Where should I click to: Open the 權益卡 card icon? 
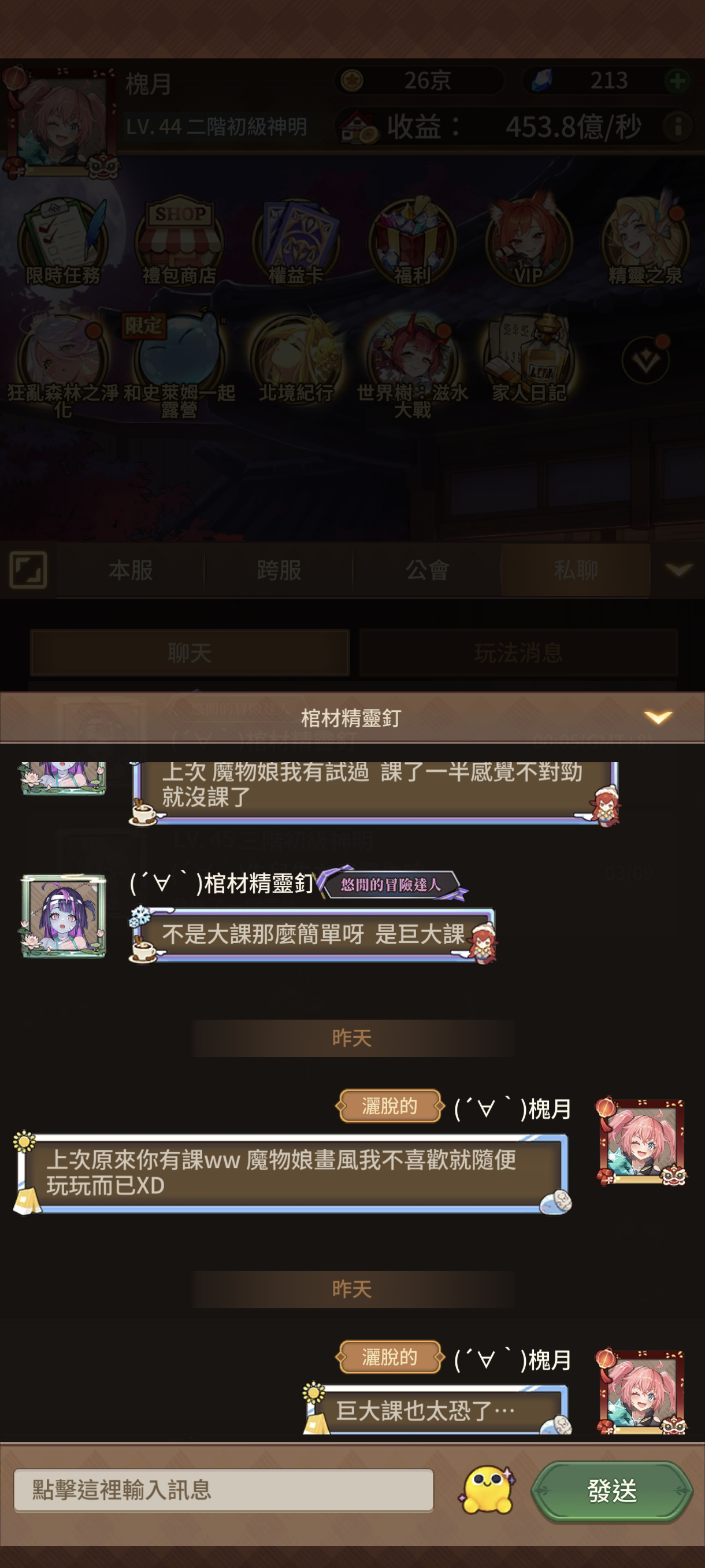click(296, 242)
